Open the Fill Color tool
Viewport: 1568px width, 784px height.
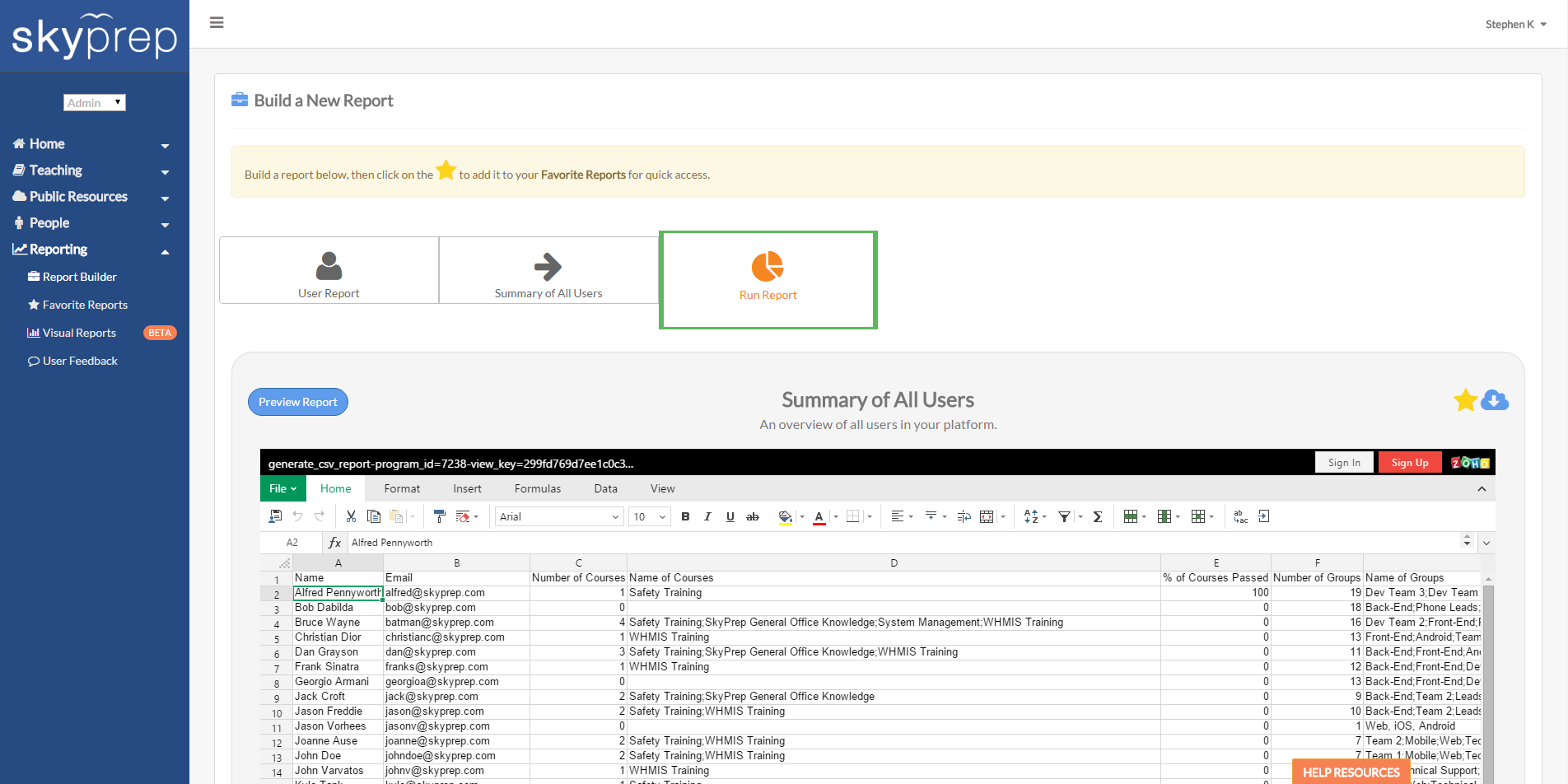(x=785, y=516)
